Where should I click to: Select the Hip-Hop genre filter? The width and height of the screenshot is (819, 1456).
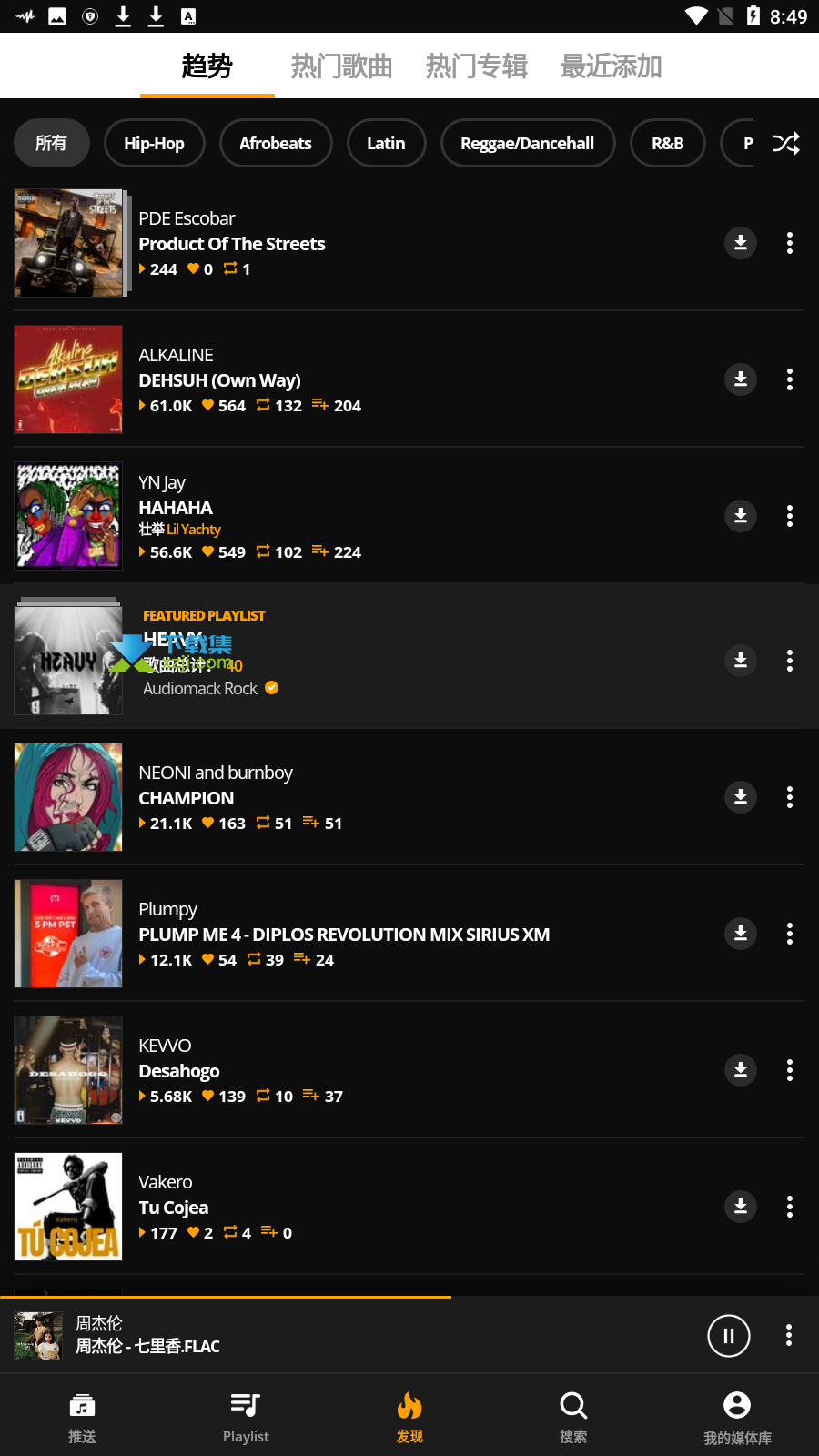[154, 143]
